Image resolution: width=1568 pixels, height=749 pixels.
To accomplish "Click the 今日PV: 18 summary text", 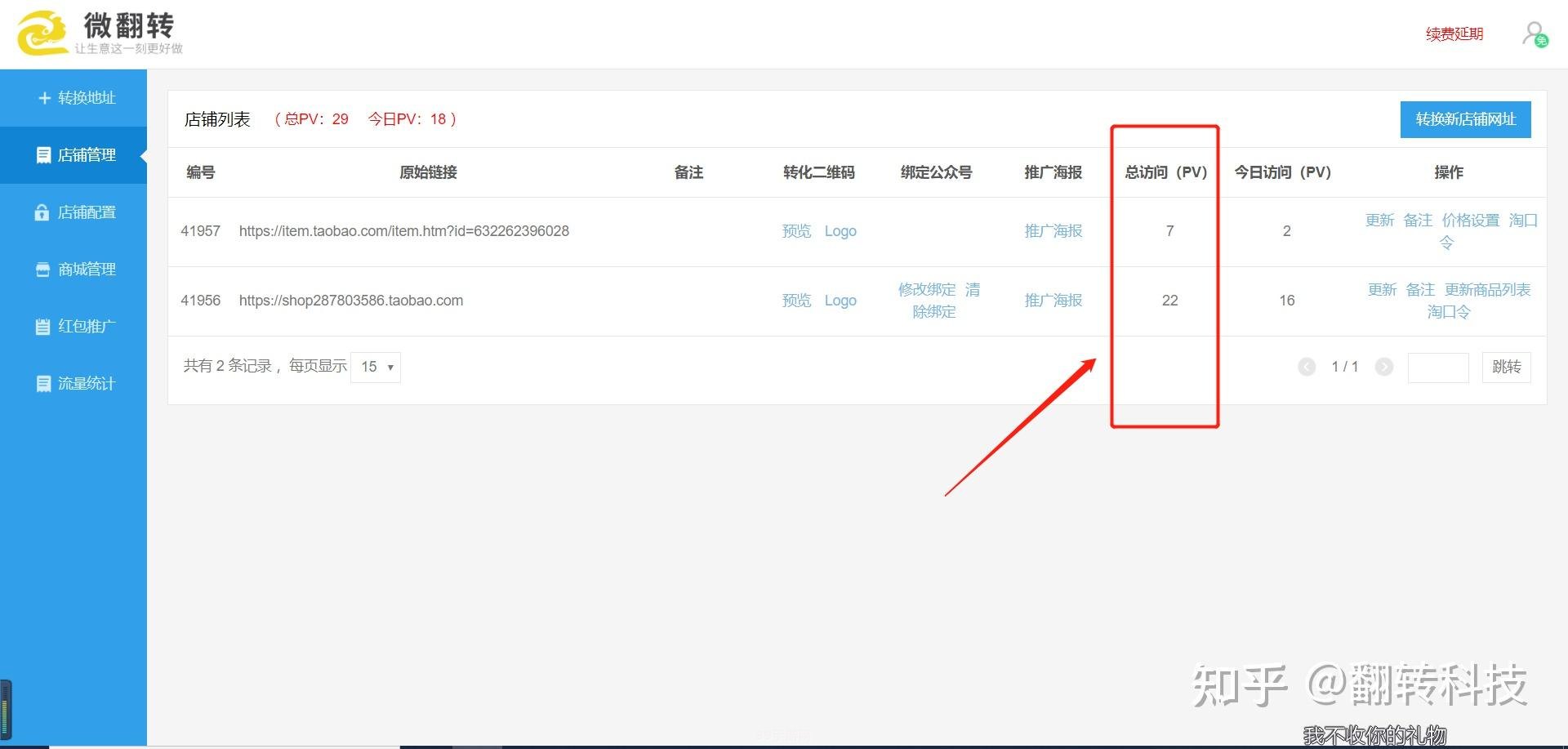I will [x=408, y=119].
